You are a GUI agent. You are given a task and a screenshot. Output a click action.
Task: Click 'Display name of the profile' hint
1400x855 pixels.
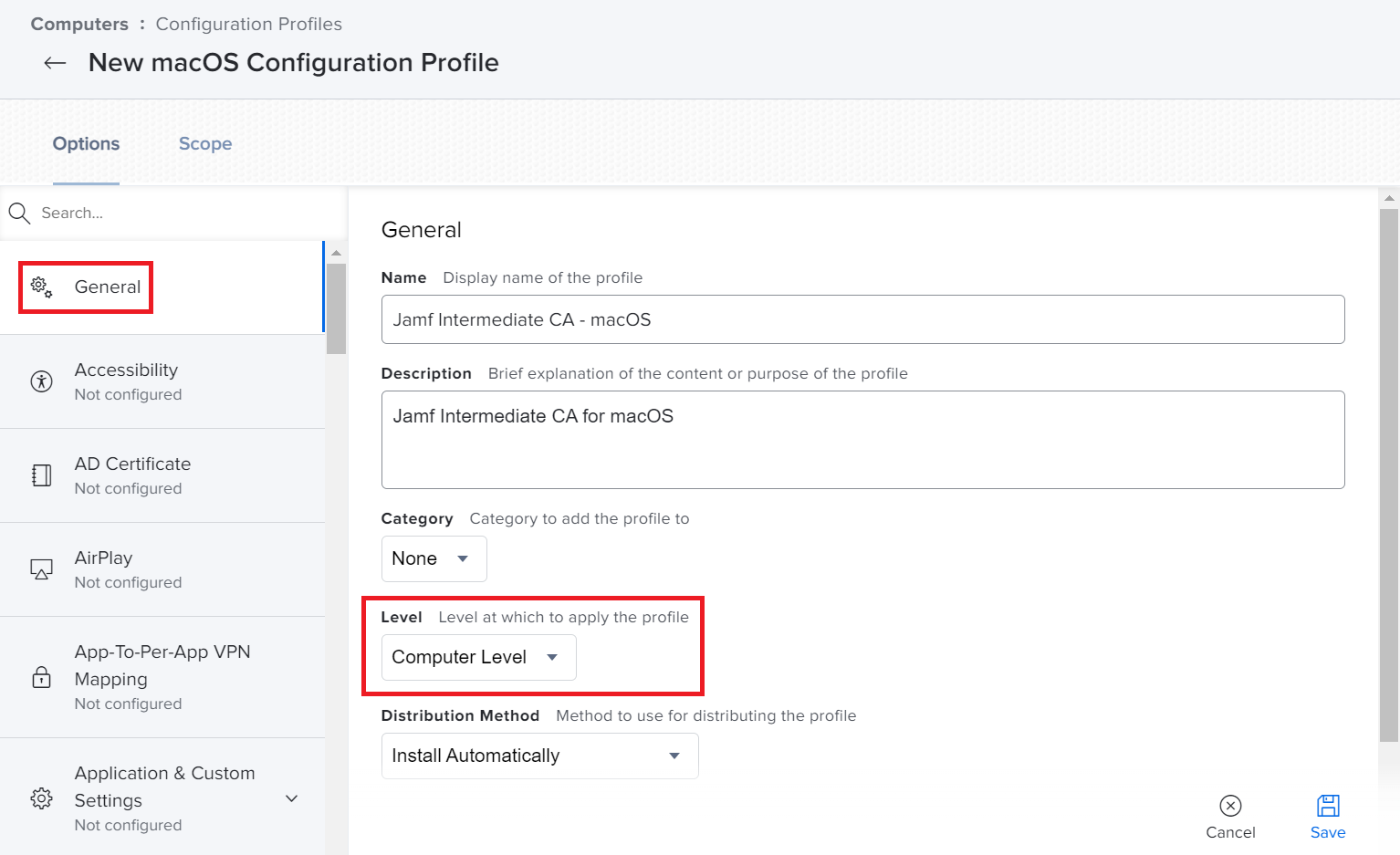(542, 277)
